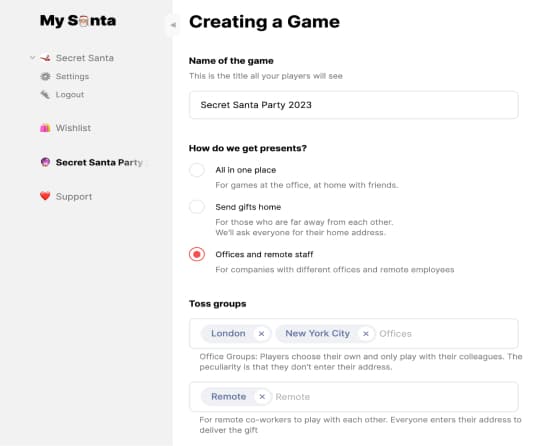Click the My Santa logo
Screen dimensions: 546x446
78,21
